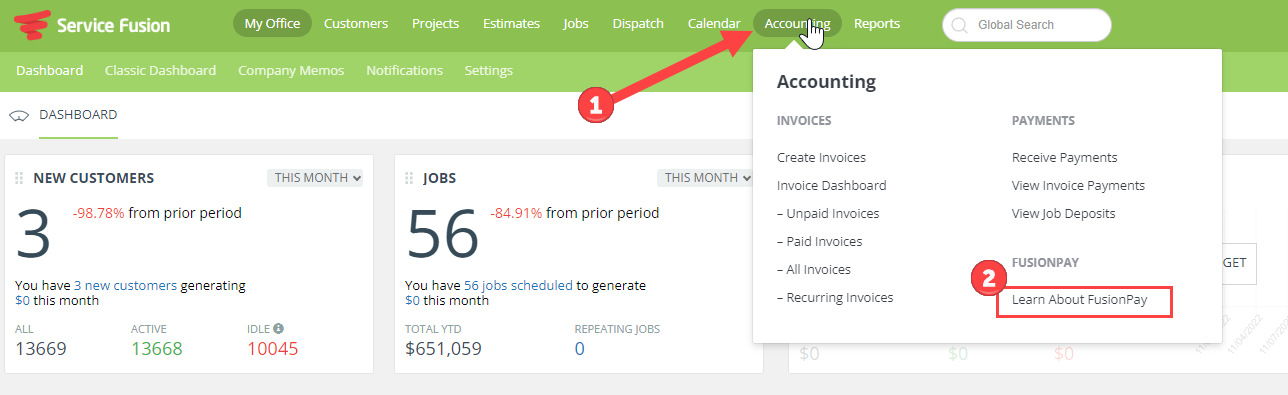Open the 3 new customers link
The image size is (1288, 395).
125,286
